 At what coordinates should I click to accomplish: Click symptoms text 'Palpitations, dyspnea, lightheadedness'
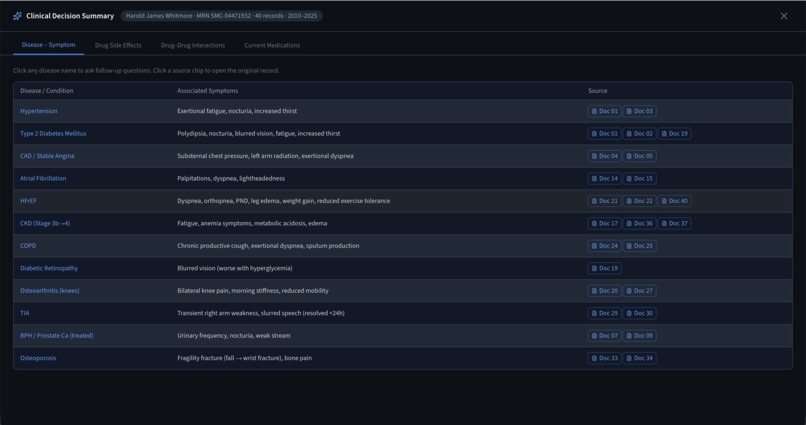(231, 178)
